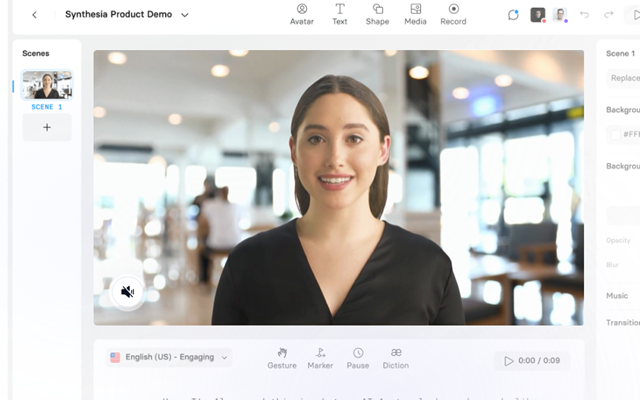Add a new scene with the plus button

[x=47, y=127]
